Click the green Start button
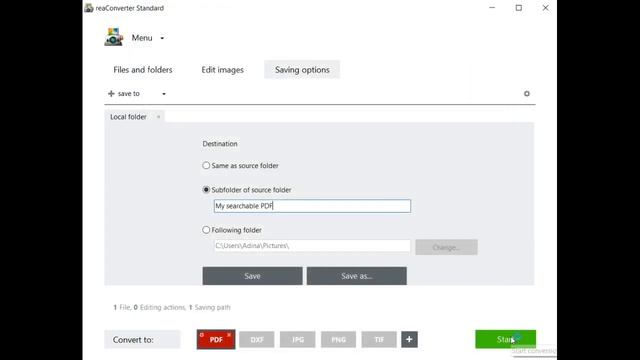Image resolution: width=640 pixels, height=360 pixels. pos(505,339)
